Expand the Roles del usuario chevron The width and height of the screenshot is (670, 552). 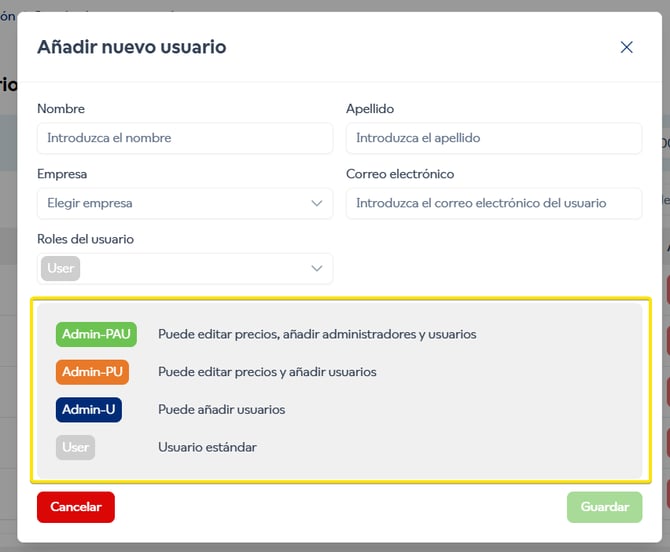(x=317, y=268)
